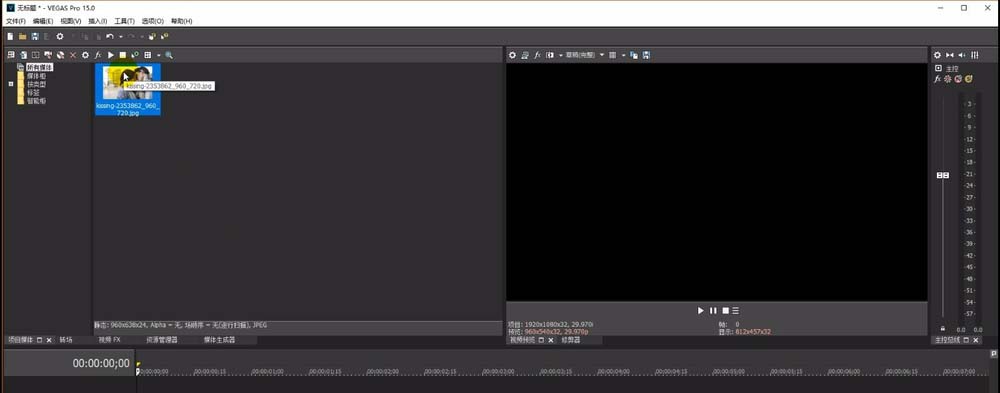Open the 文件(F) menu
The image size is (1000, 393).
pyautogui.click(x=16, y=21)
